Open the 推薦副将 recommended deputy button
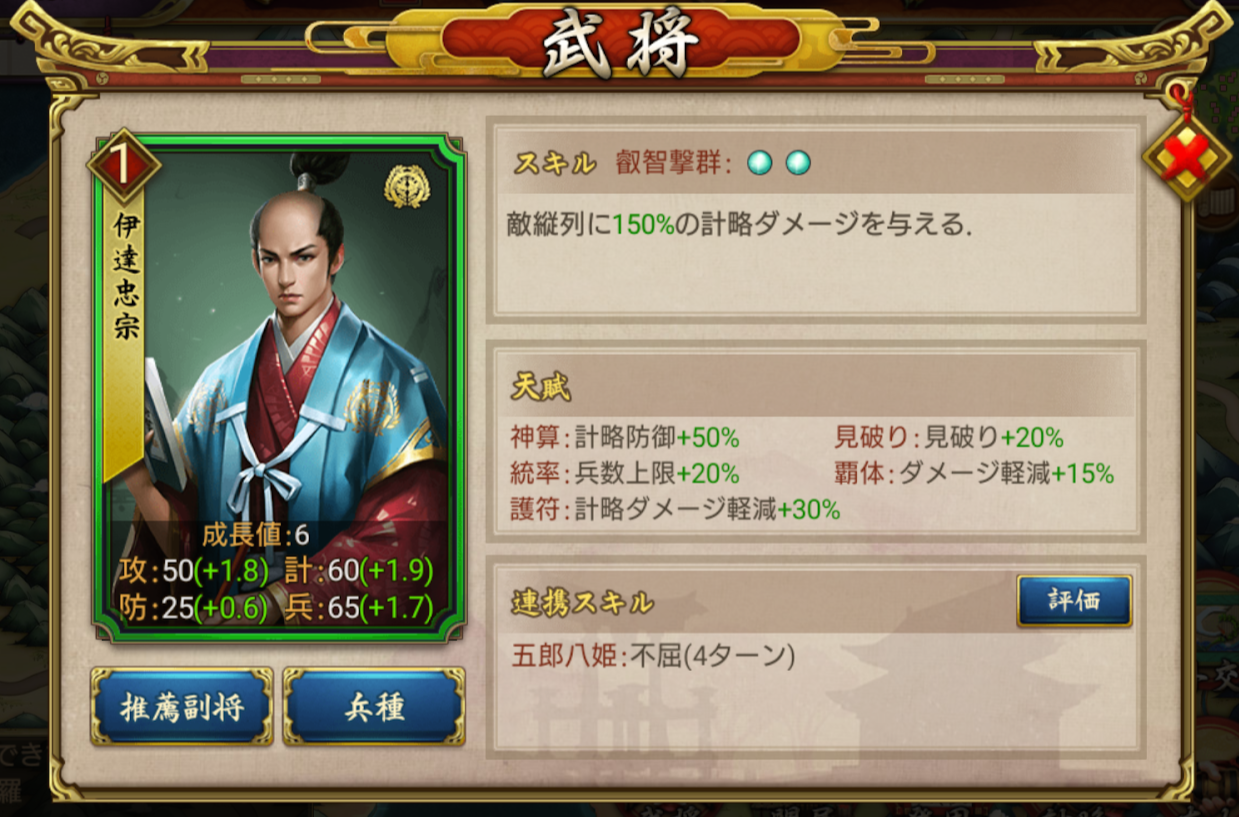Viewport: 1239px width, 817px height. coord(181,707)
